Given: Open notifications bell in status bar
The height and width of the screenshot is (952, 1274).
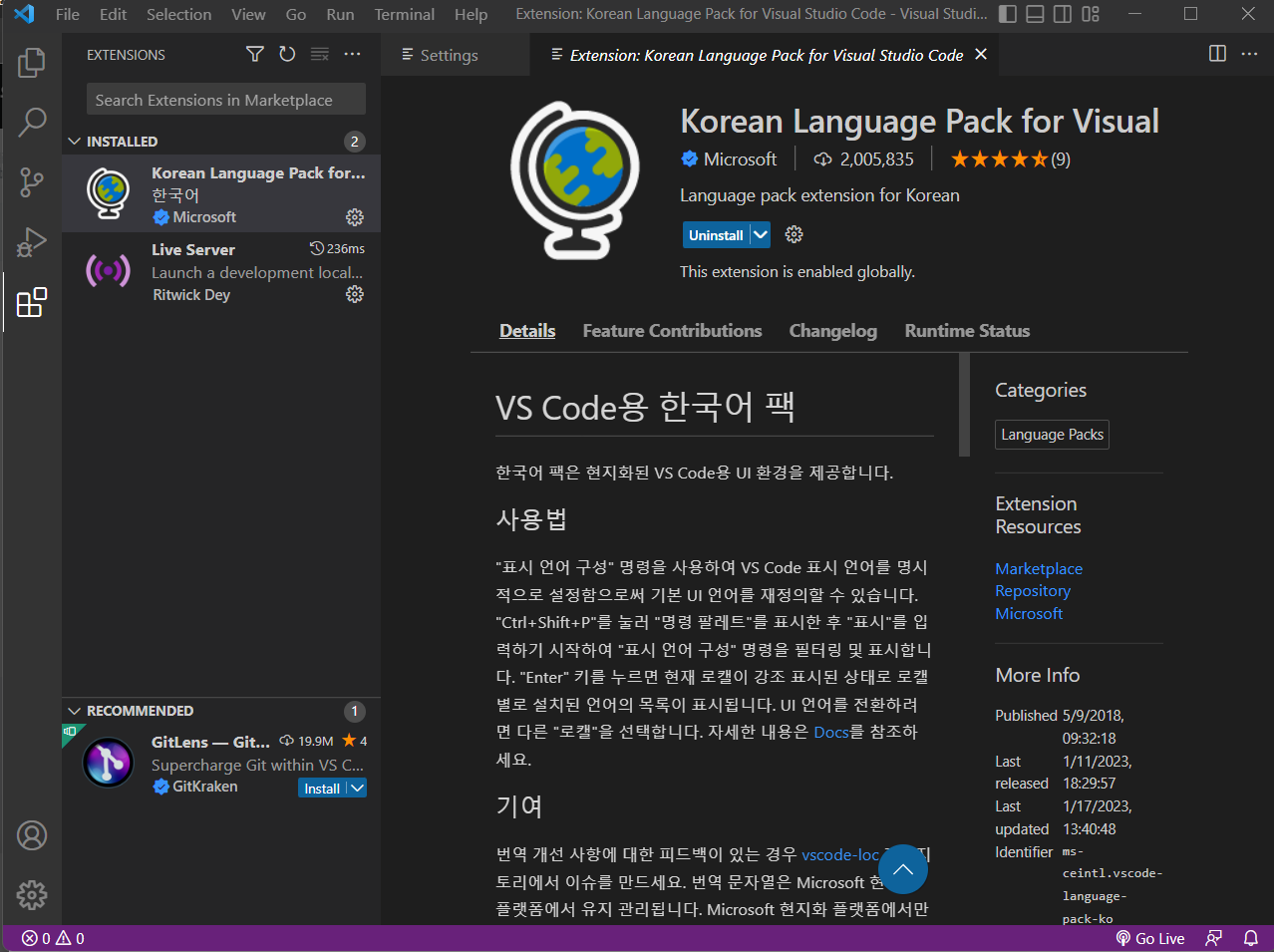Looking at the screenshot, I should [1250, 938].
